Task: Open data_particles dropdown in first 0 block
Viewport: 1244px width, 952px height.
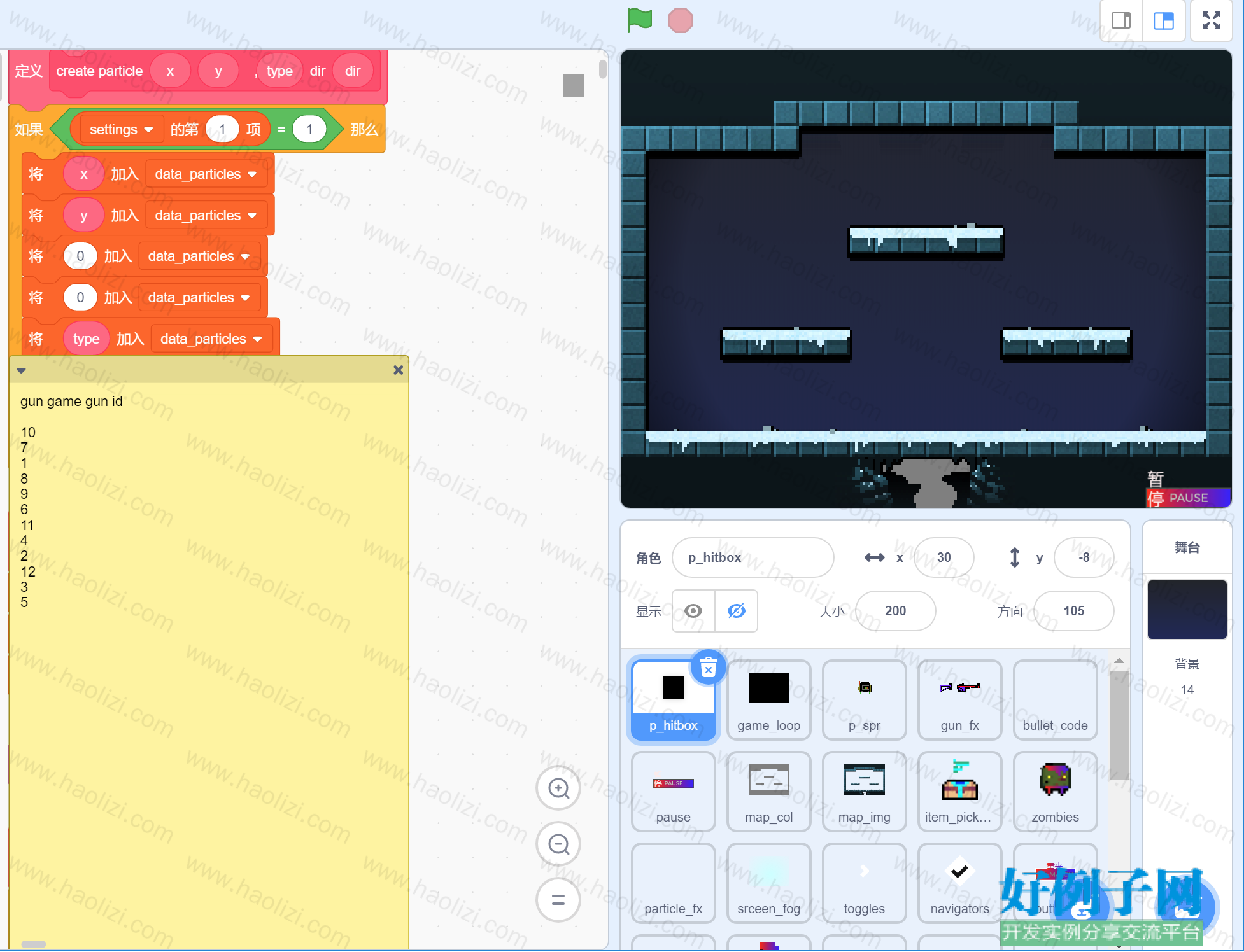Action: tap(199, 256)
